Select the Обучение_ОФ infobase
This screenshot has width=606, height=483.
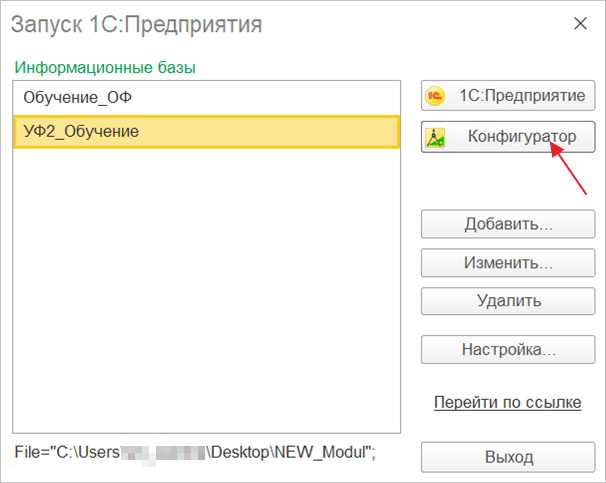(x=77, y=98)
